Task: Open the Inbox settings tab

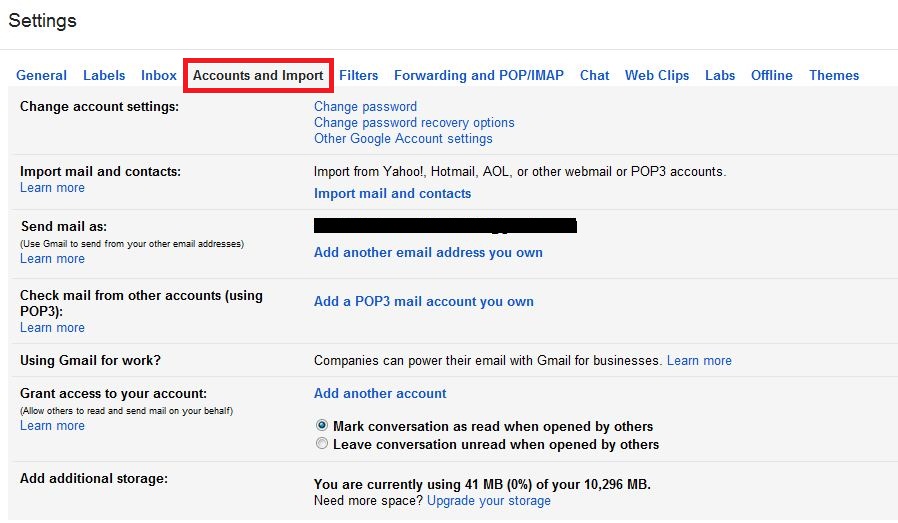Action: [x=159, y=75]
